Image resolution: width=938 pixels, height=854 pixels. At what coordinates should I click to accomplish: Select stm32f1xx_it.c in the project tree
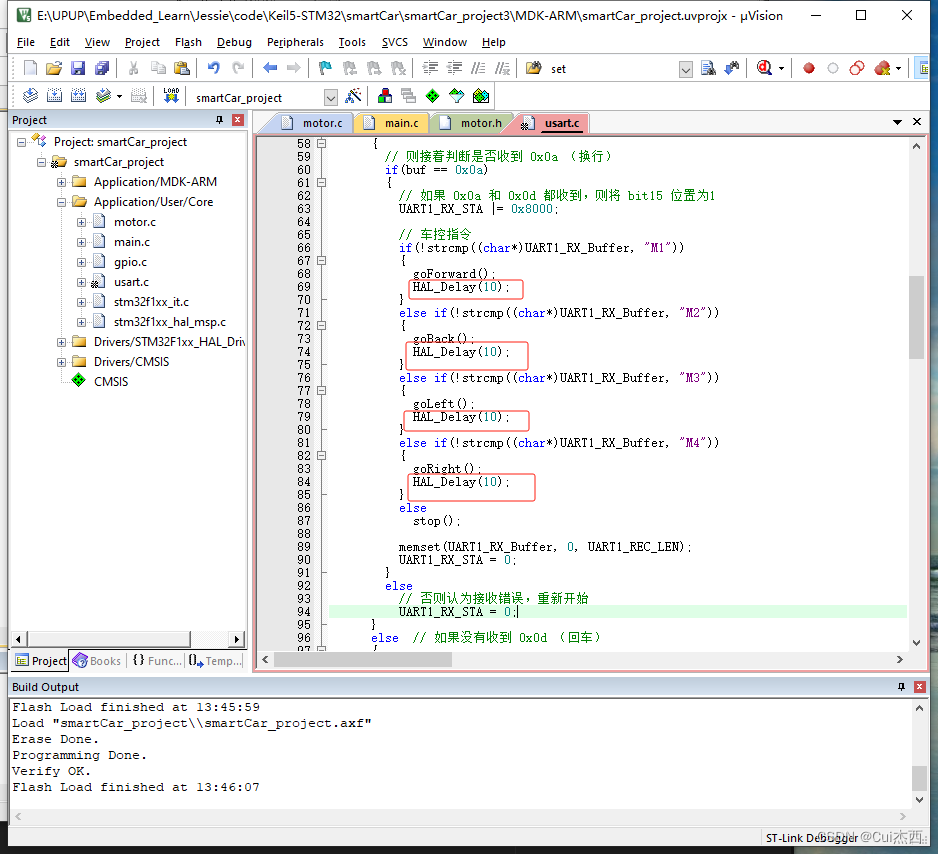(151, 302)
